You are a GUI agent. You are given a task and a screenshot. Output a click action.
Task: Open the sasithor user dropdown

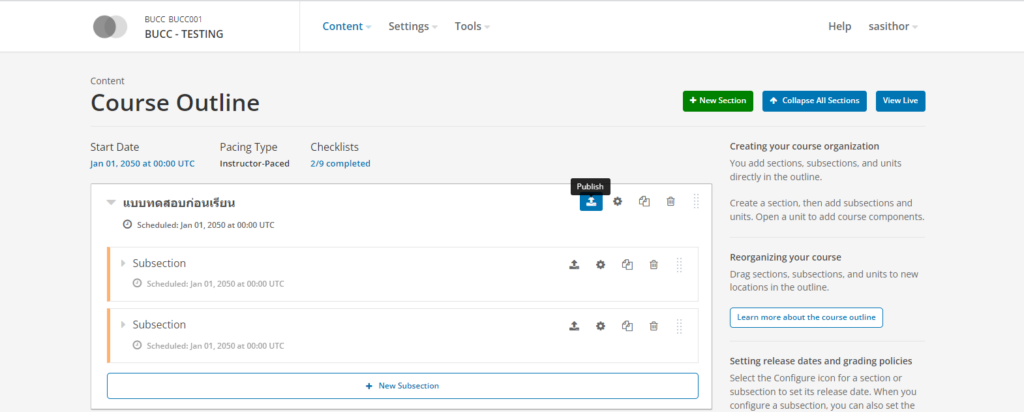click(x=892, y=27)
